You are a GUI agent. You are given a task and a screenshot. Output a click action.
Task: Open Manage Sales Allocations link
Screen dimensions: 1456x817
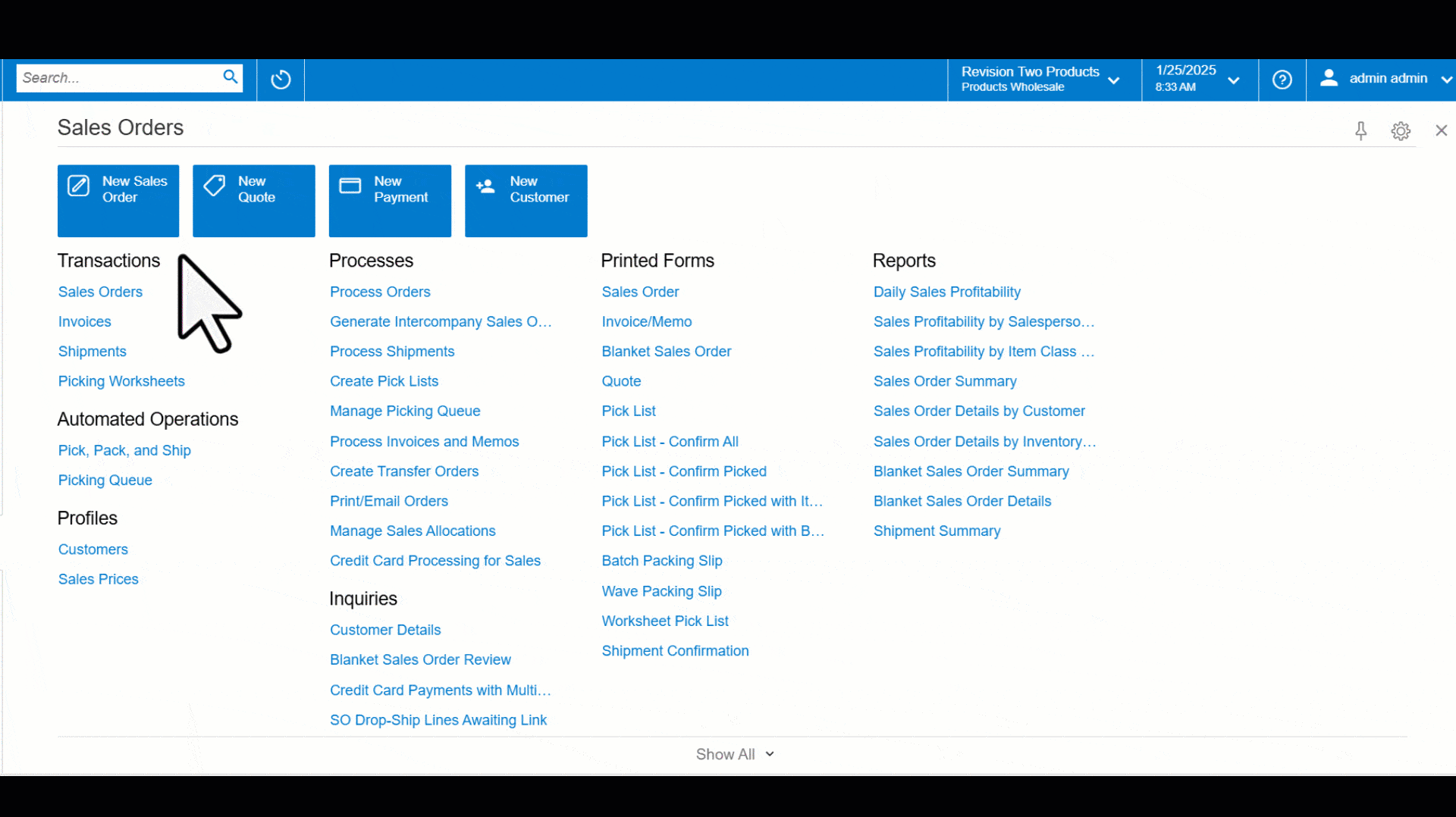pyautogui.click(x=413, y=531)
